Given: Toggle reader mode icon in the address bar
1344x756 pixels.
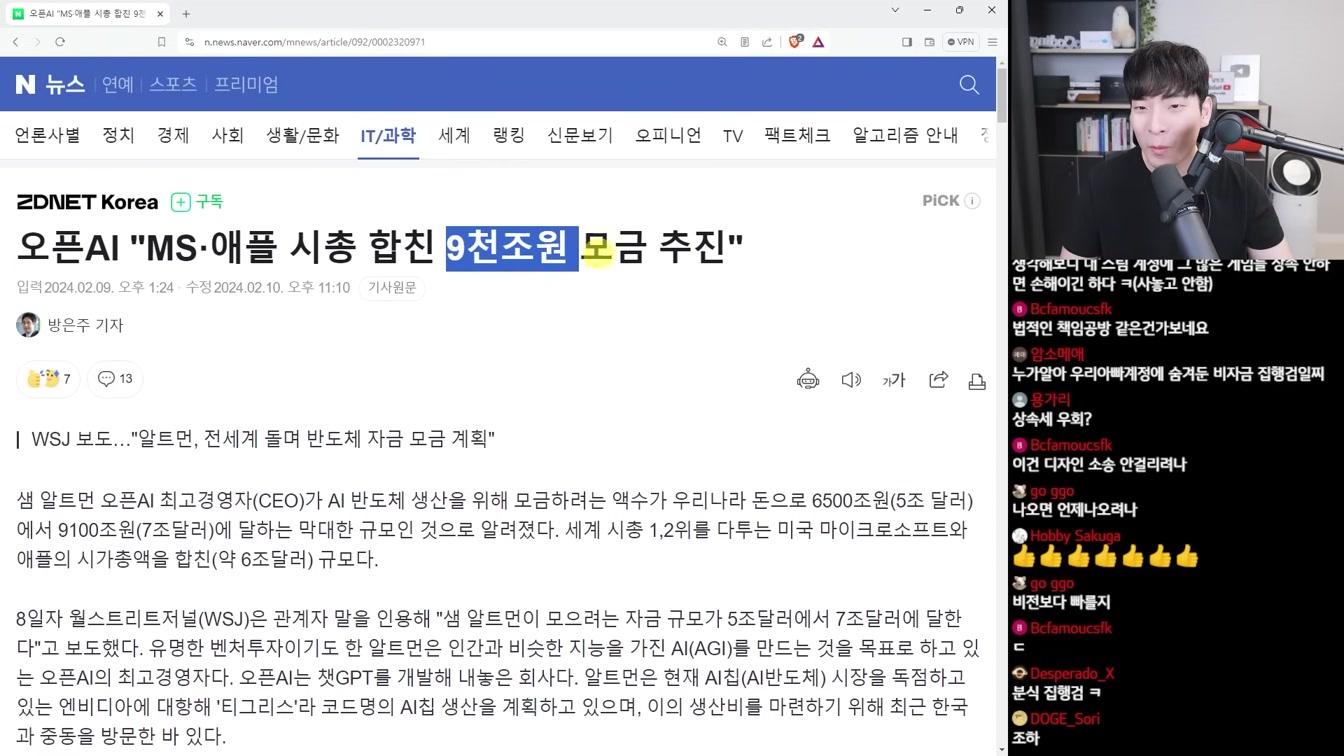Looking at the screenshot, I should tap(745, 42).
